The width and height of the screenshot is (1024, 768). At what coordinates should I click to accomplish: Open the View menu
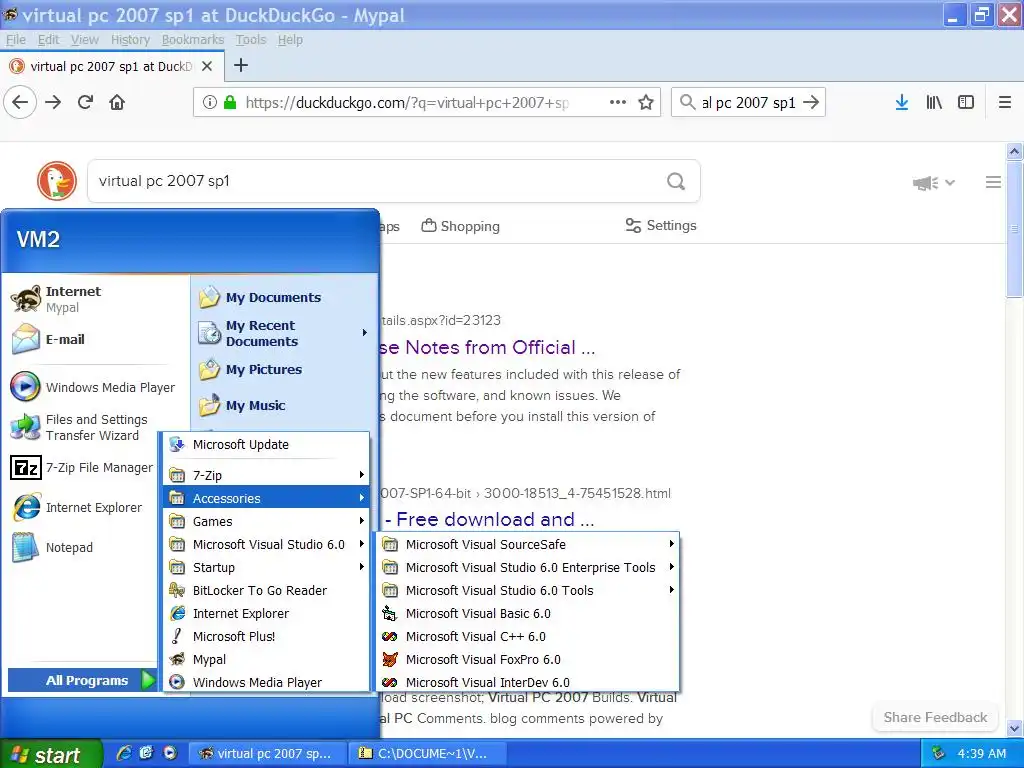85,40
